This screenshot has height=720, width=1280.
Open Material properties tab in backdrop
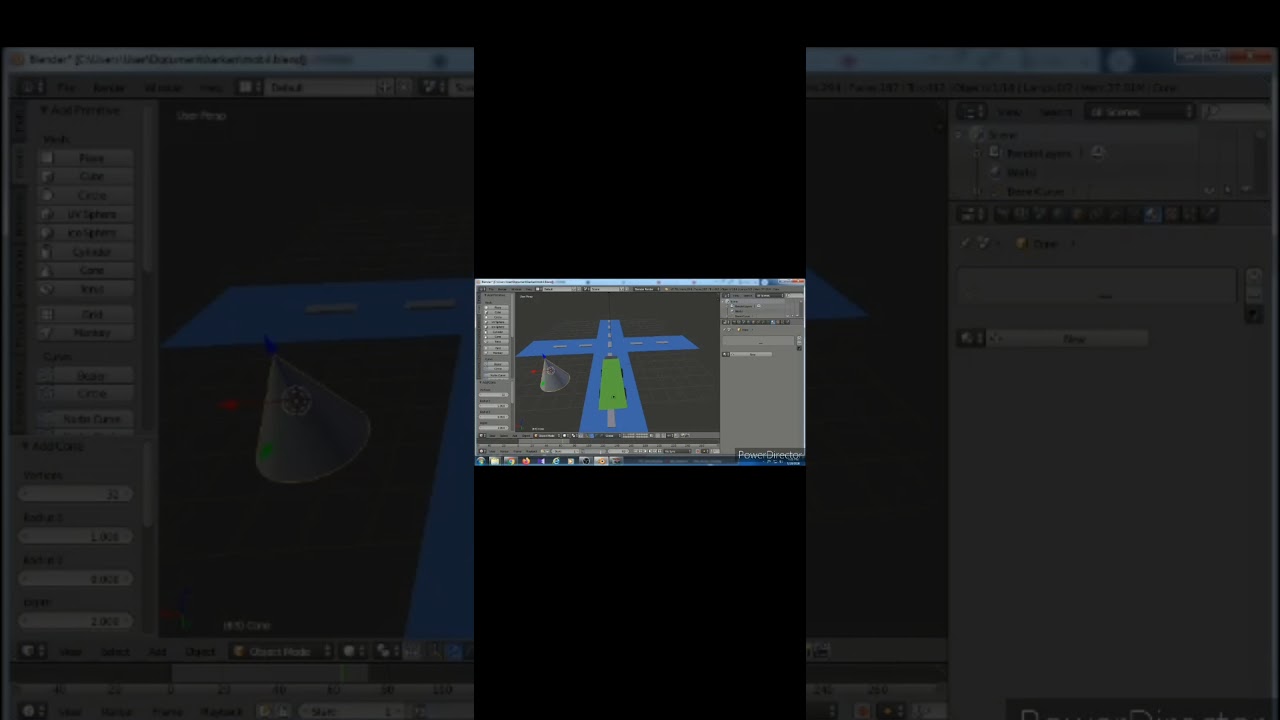pyautogui.click(x=1153, y=214)
